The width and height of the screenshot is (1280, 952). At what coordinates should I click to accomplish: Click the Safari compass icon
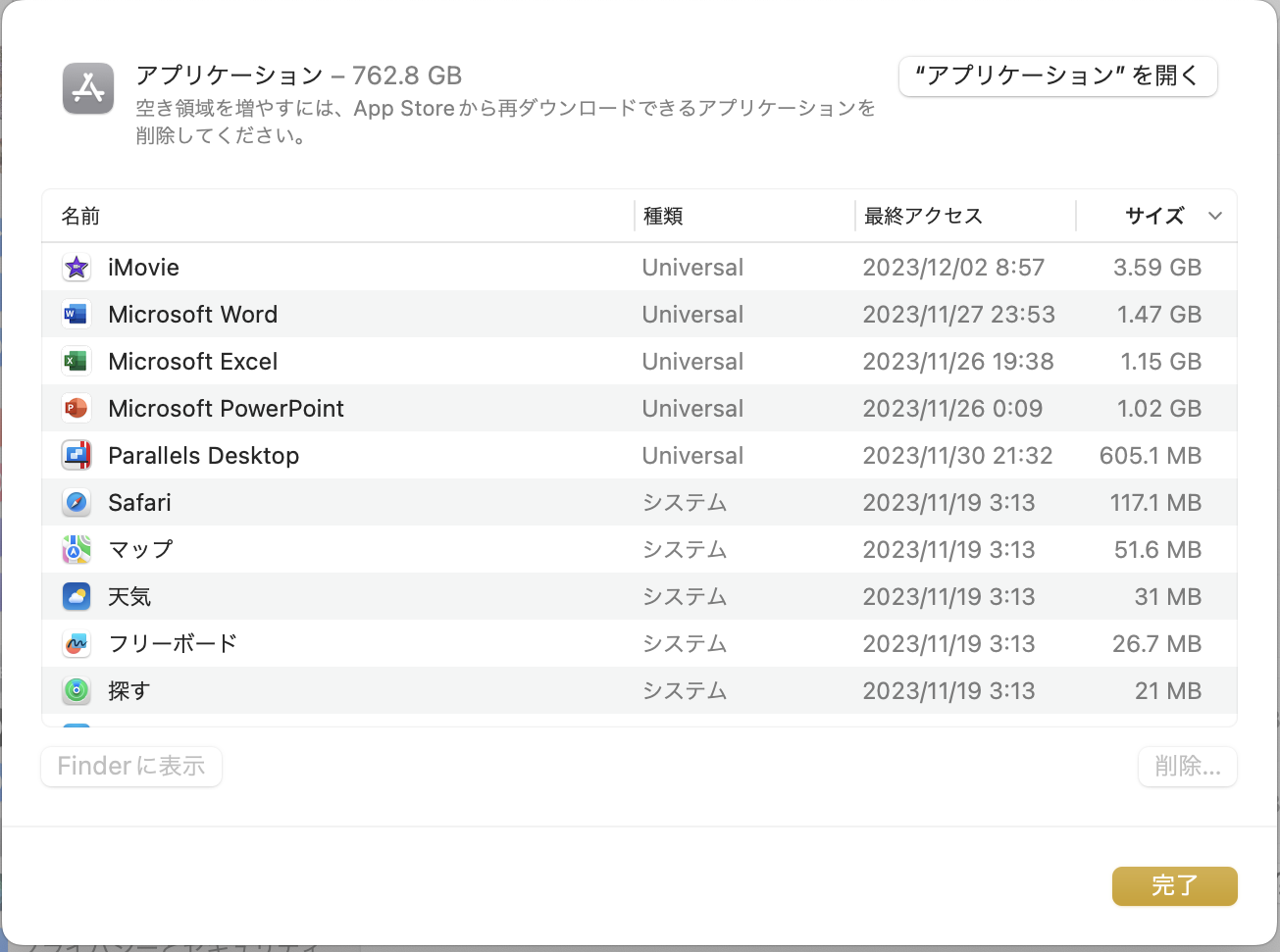point(77,502)
